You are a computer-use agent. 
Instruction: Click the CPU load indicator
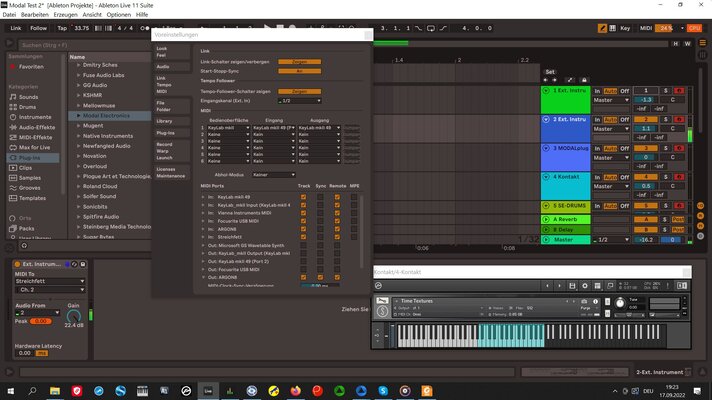pyautogui.click(x=694, y=28)
